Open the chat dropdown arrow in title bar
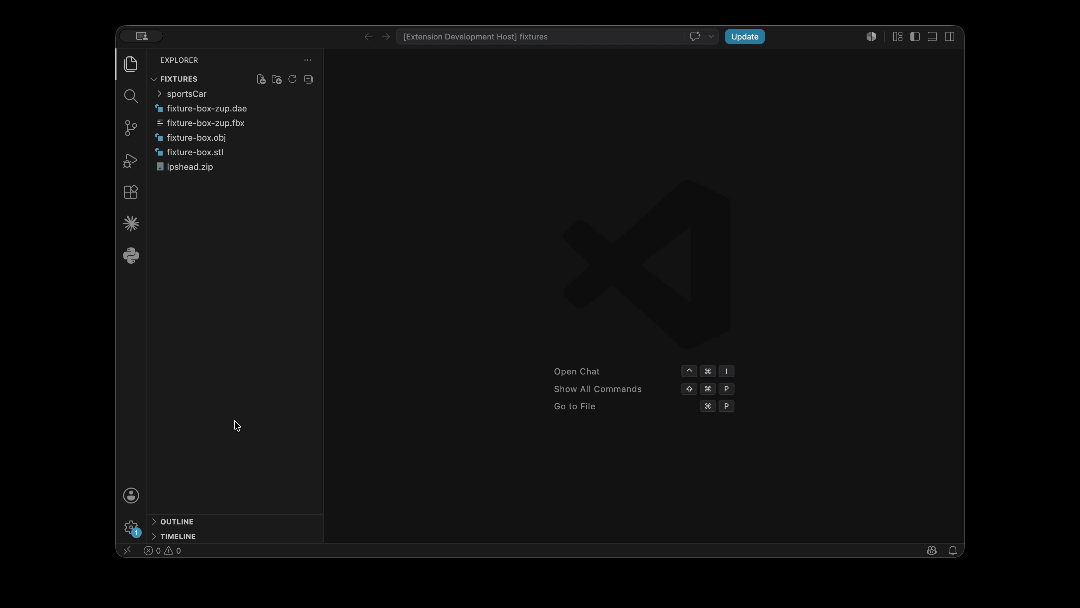Image resolution: width=1080 pixels, height=608 pixels. point(711,36)
